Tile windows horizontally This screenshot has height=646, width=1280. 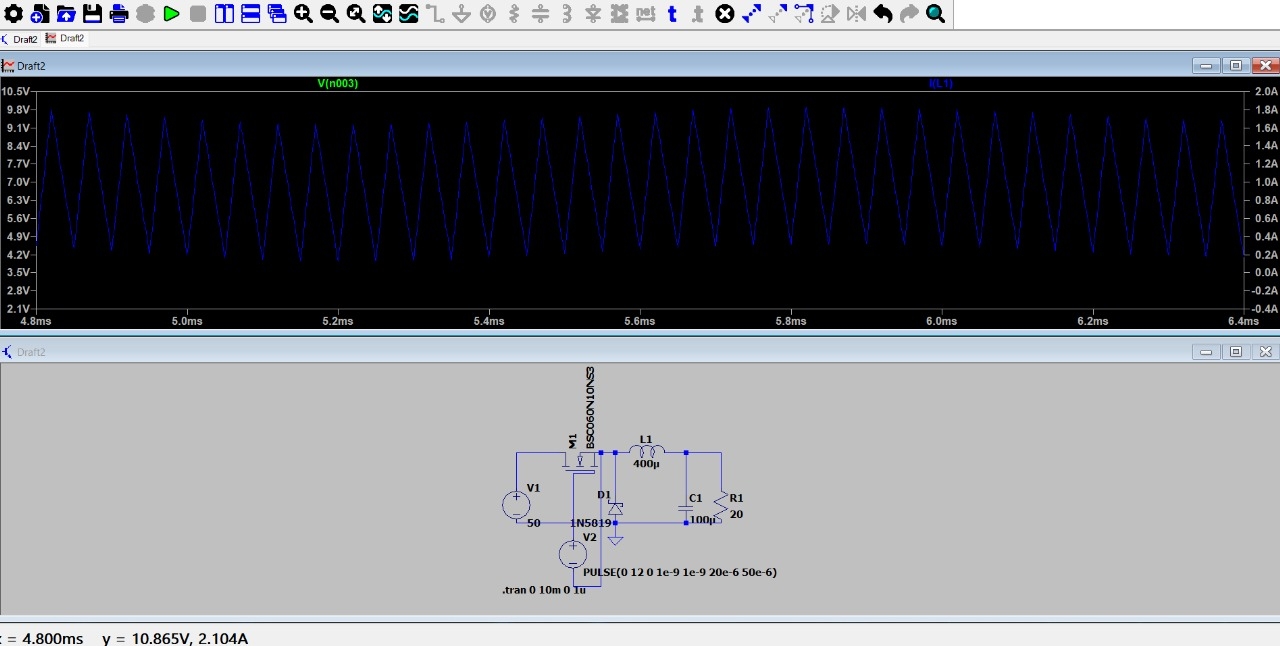point(251,14)
